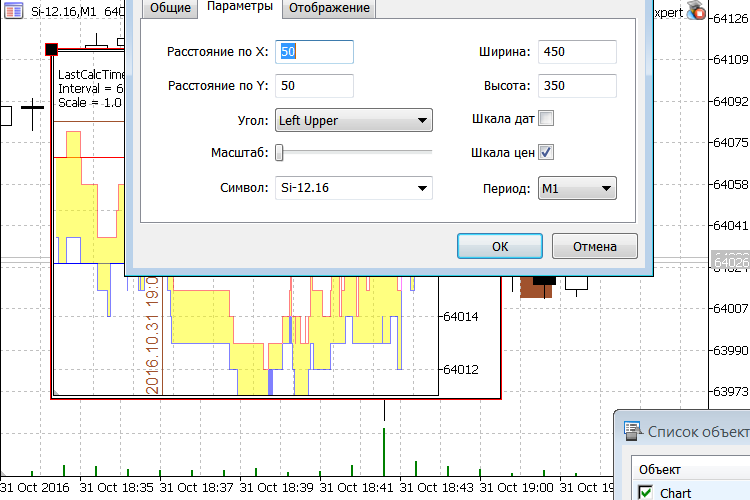Click the 64014 price label in embedded chart

pos(461,316)
